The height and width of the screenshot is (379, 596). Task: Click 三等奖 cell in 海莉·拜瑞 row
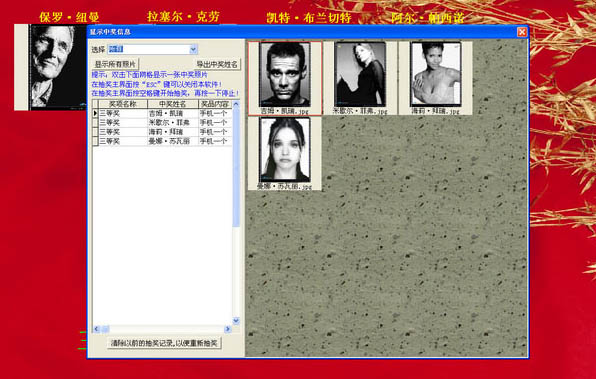click(x=123, y=132)
